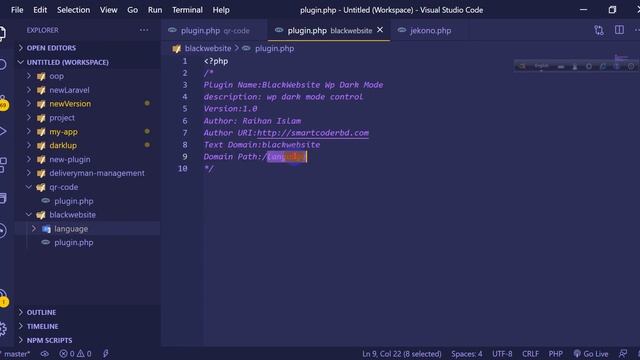This screenshot has width=640, height=360.
Task: Click the lightning port icon in status bar
Action: point(106,354)
